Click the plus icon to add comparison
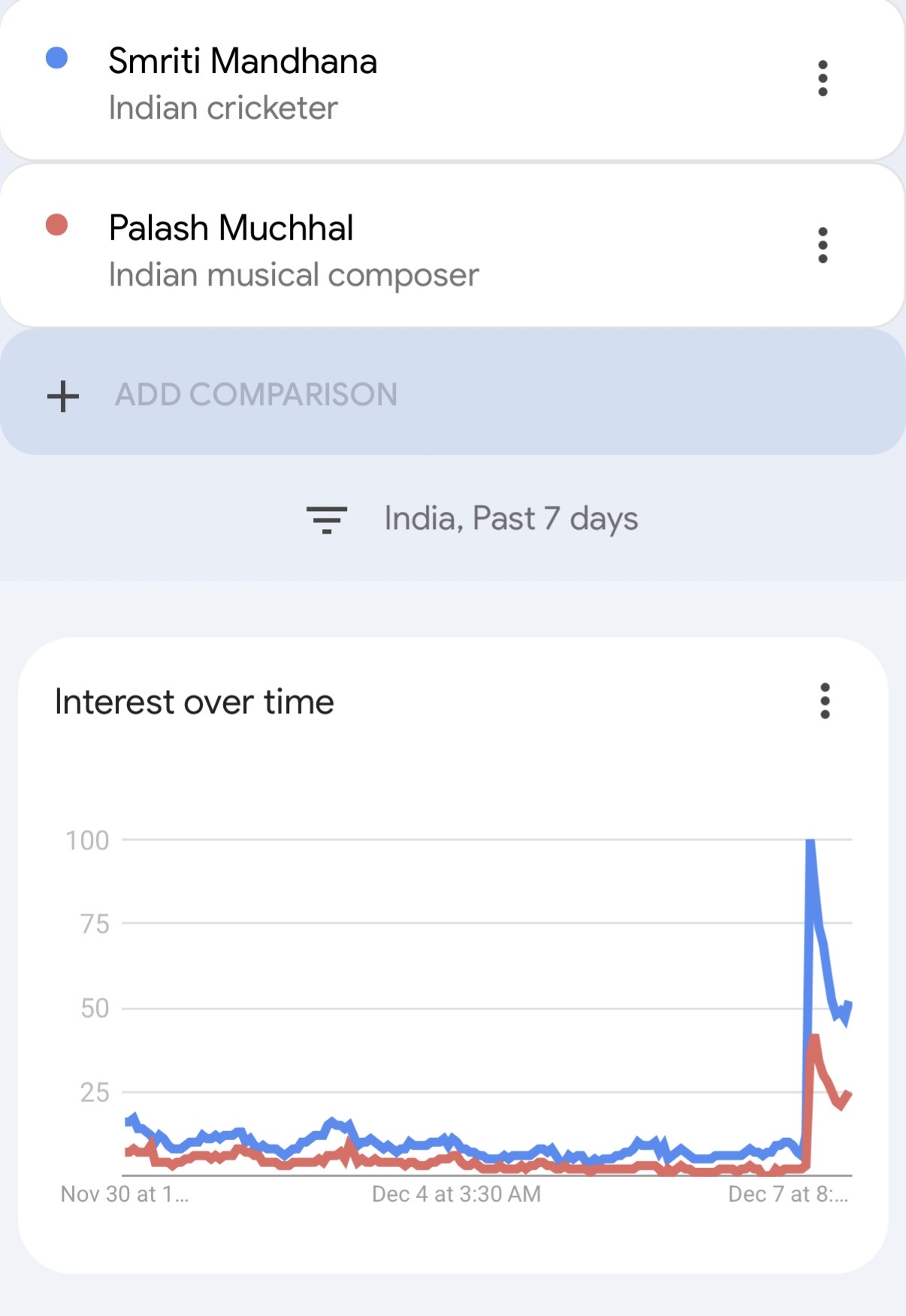 tap(63, 396)
